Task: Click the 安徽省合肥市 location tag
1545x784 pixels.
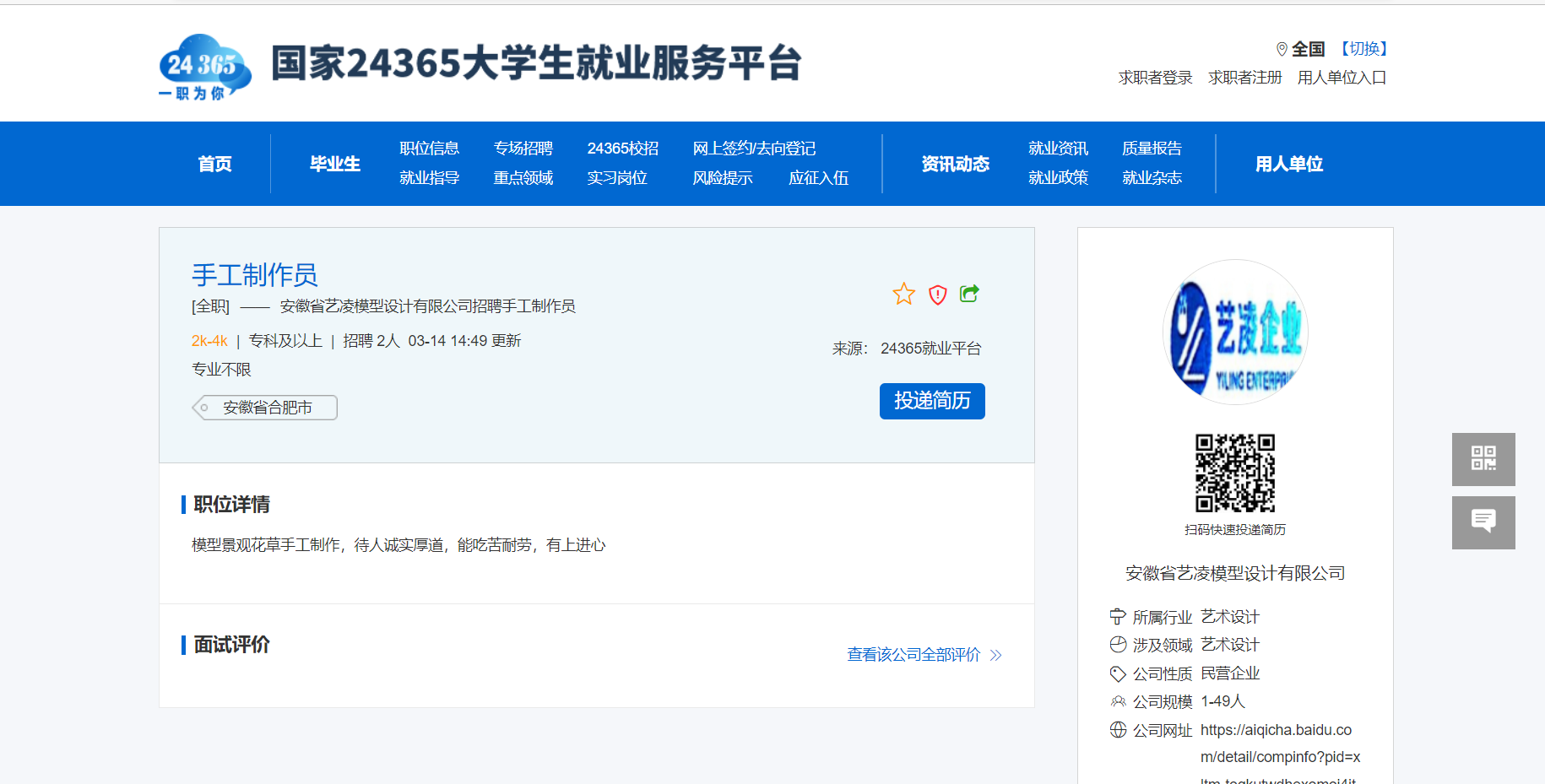Action: pyautogui.click(x=265, y=408)
